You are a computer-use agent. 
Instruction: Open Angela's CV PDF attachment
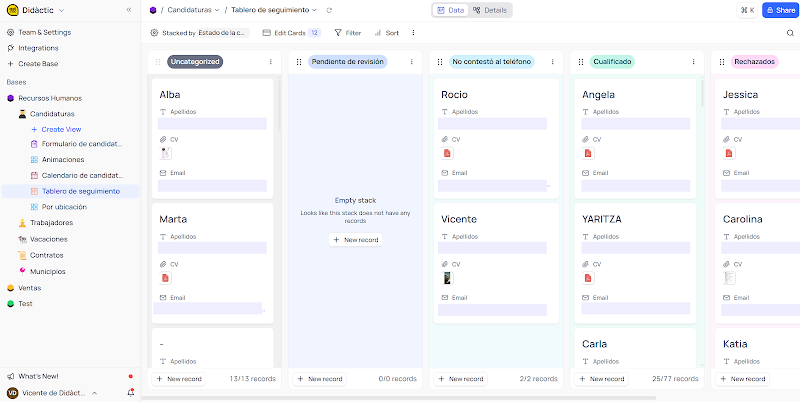pyautogui.click(x=588, y=153)
